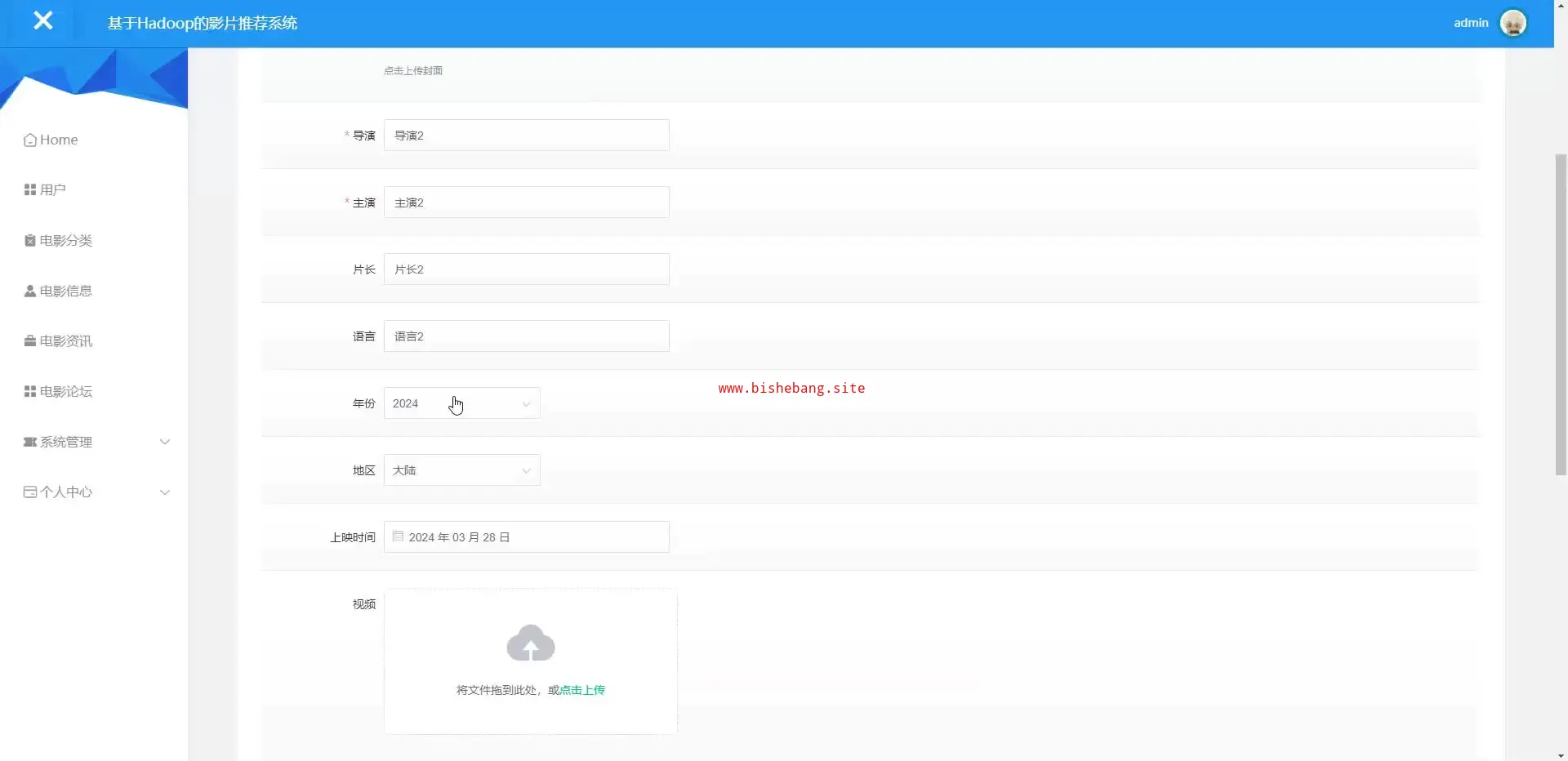
Task: Click the 个人中心 card icon
Action: [30, 492]
